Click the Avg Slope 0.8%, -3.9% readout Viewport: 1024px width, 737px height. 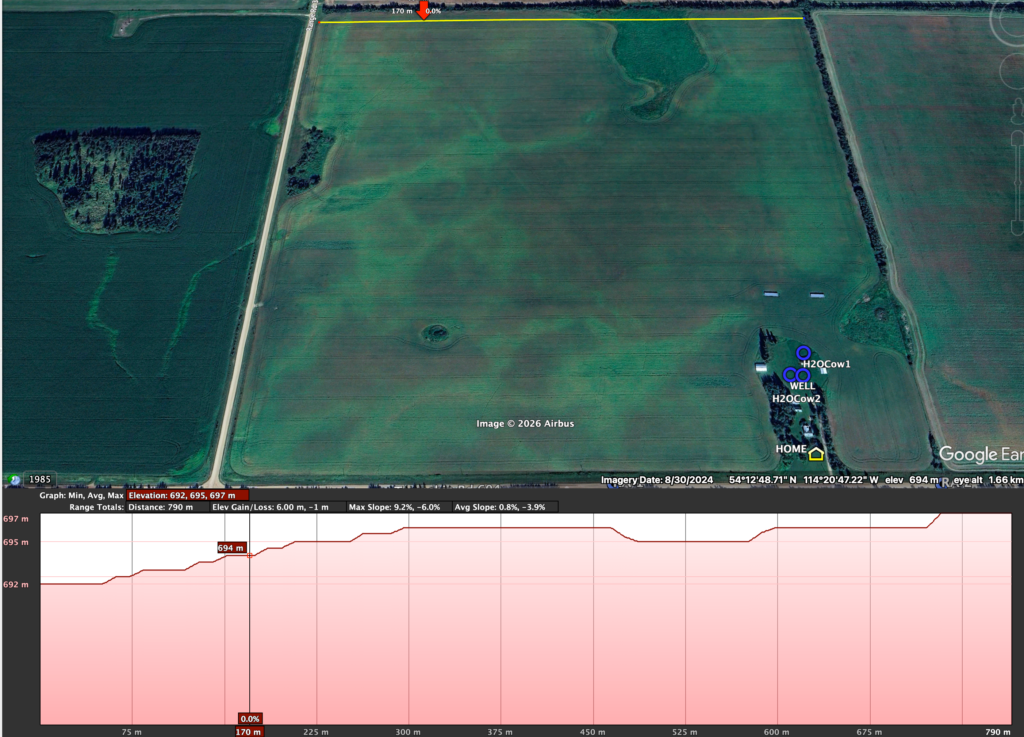pyautogui.click(x=505, y=507)
